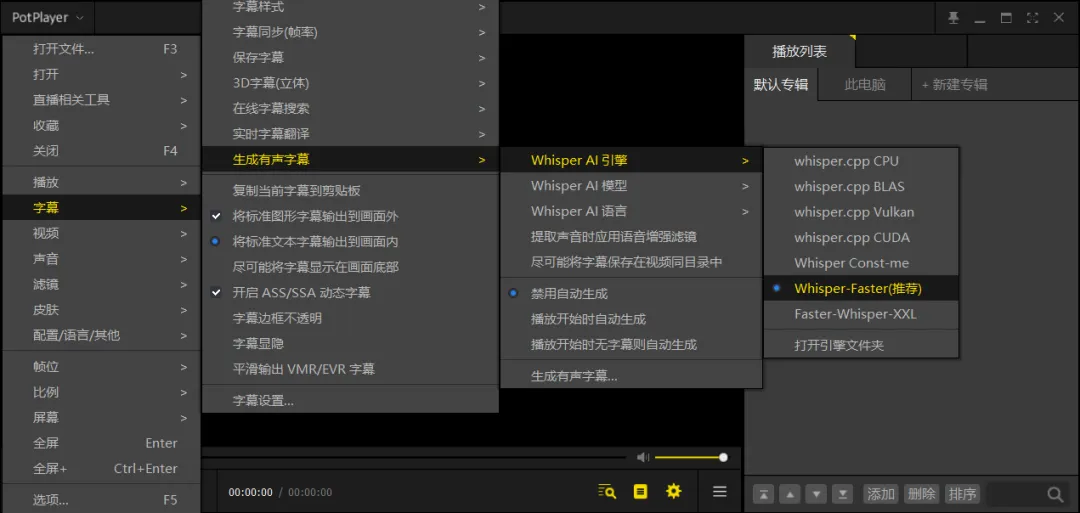The width and height of the screenshot is (1080, 513).
Task: Select whisper.cpp BLAS engine
Action: (861, 187)
